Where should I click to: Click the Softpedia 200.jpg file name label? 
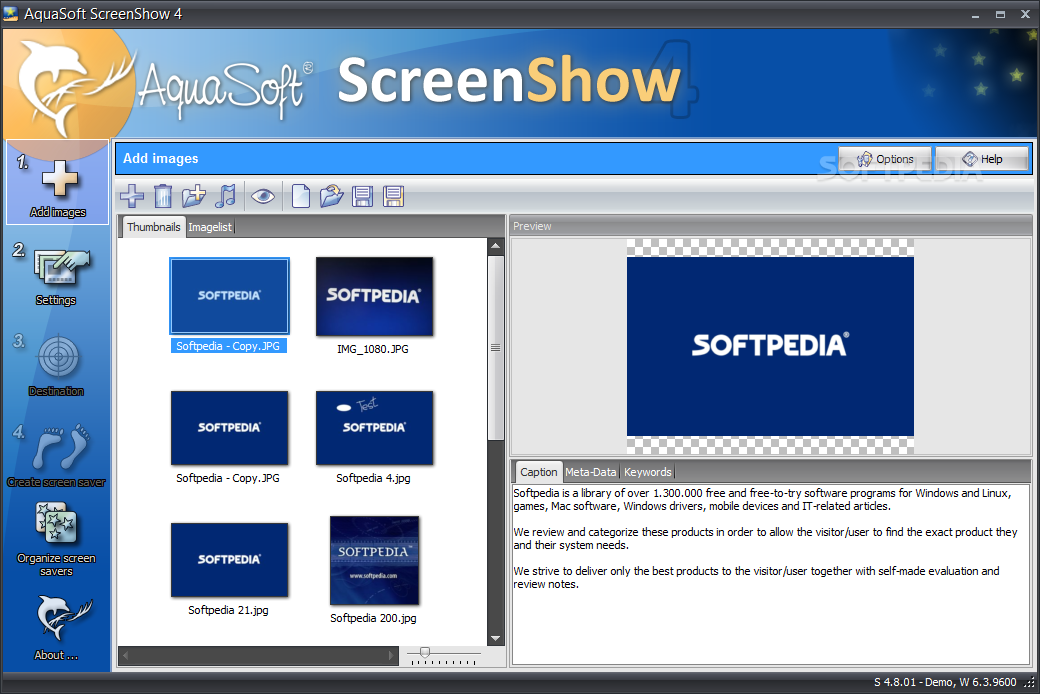373,618
